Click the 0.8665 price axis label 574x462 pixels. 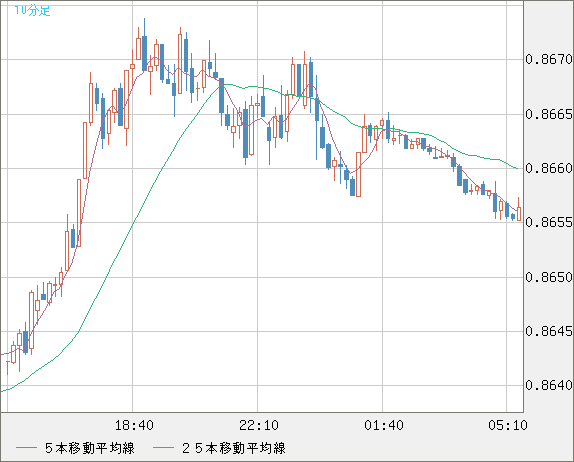549,114
